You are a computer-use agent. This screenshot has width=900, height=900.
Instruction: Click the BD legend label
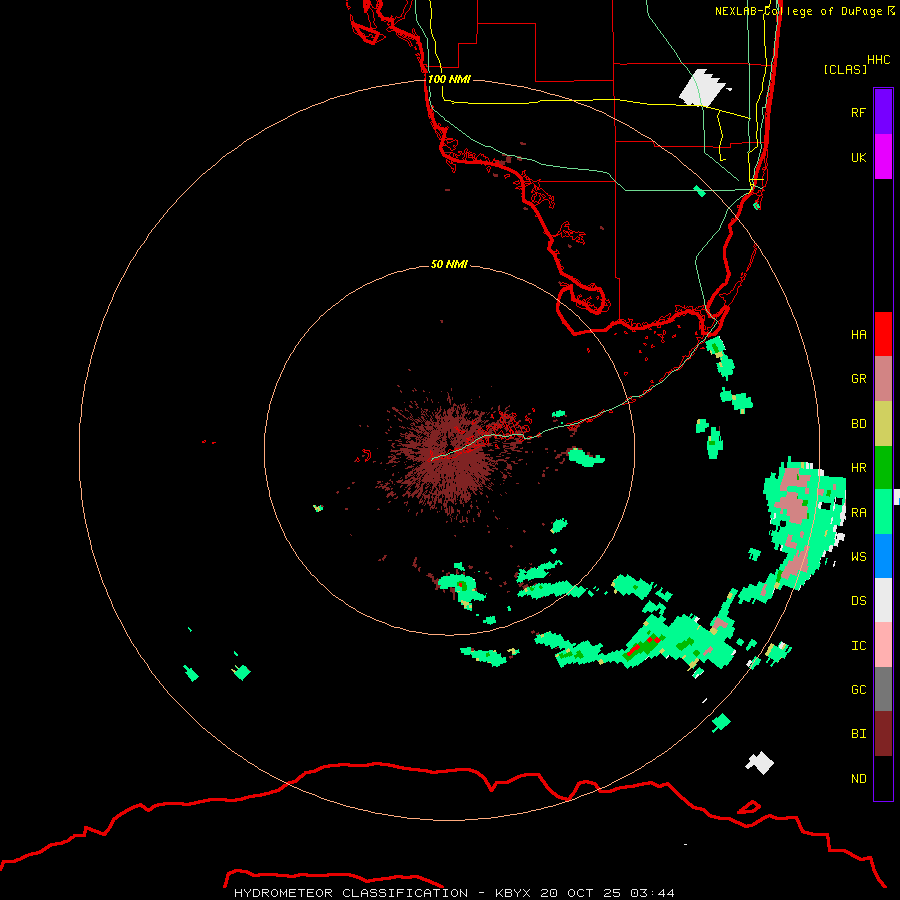tap(858, 424)
